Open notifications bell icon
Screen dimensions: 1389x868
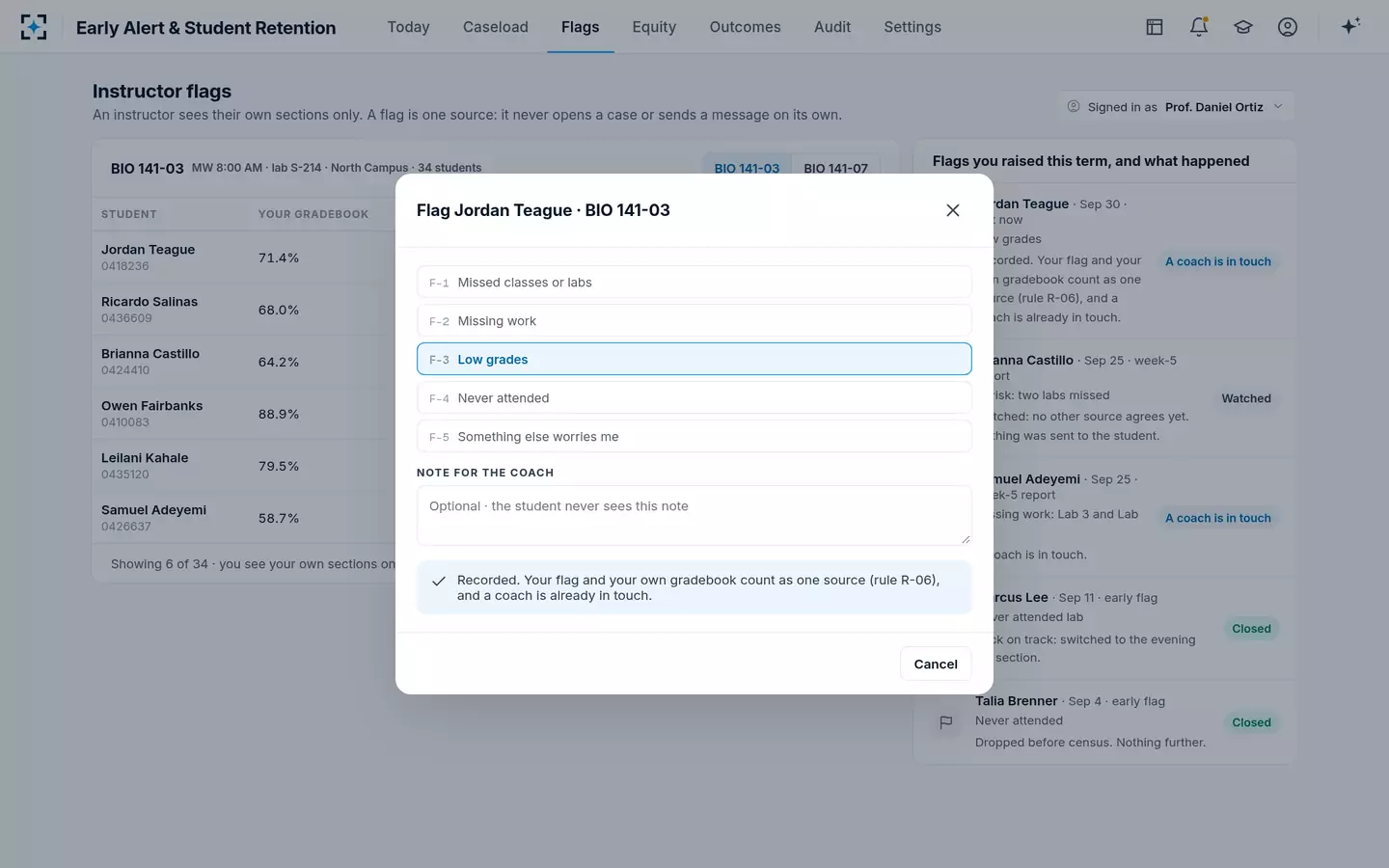point(1199,27)
